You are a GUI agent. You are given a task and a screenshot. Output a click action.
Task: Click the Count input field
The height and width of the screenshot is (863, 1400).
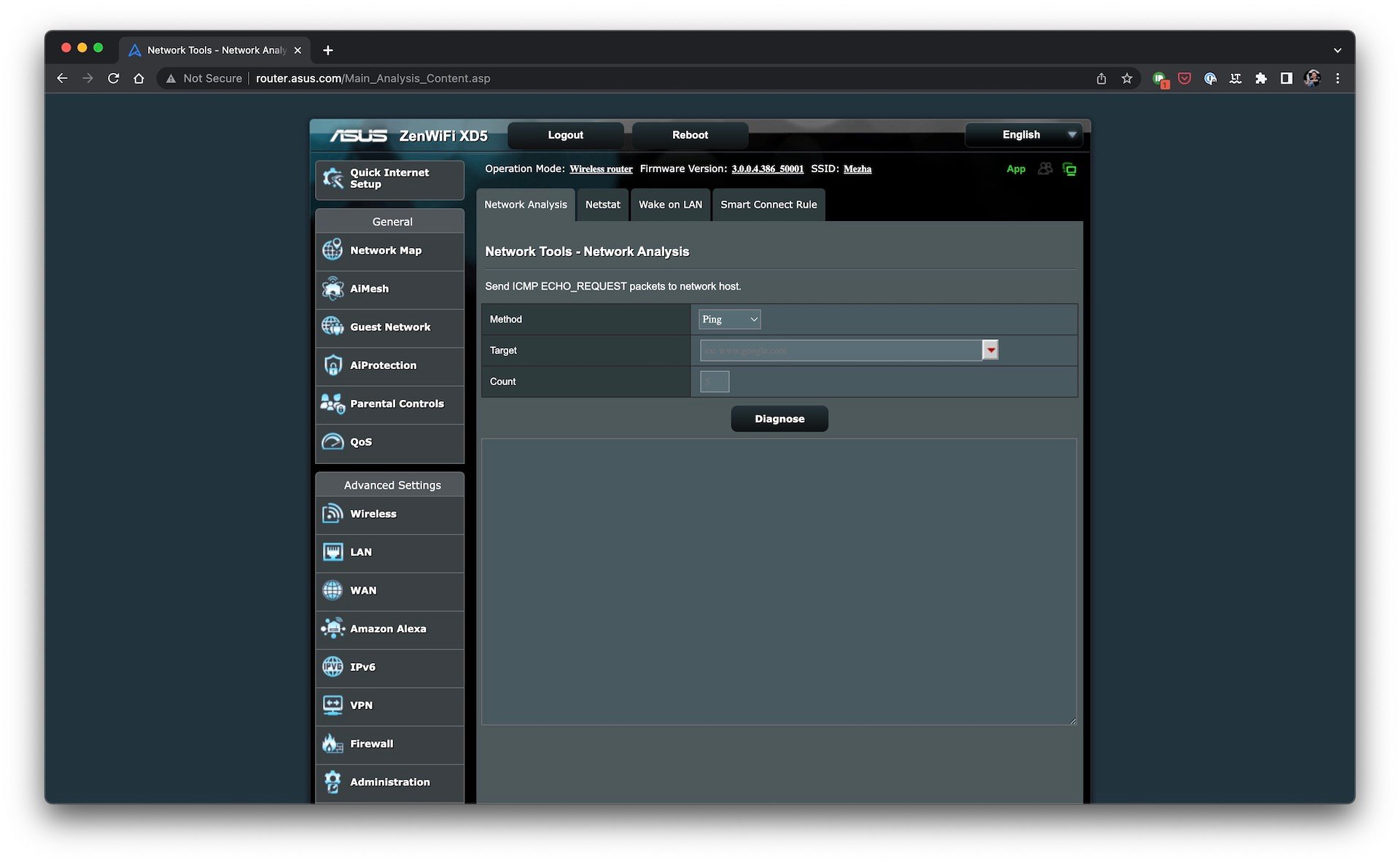pos(714,381)
